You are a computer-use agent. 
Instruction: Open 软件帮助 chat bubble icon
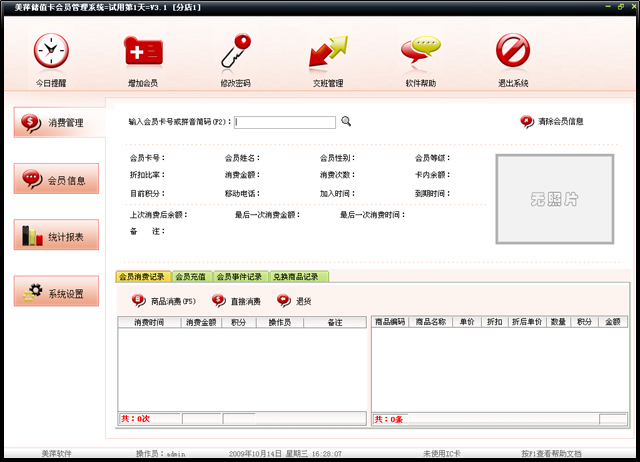(x=420, y=52)
